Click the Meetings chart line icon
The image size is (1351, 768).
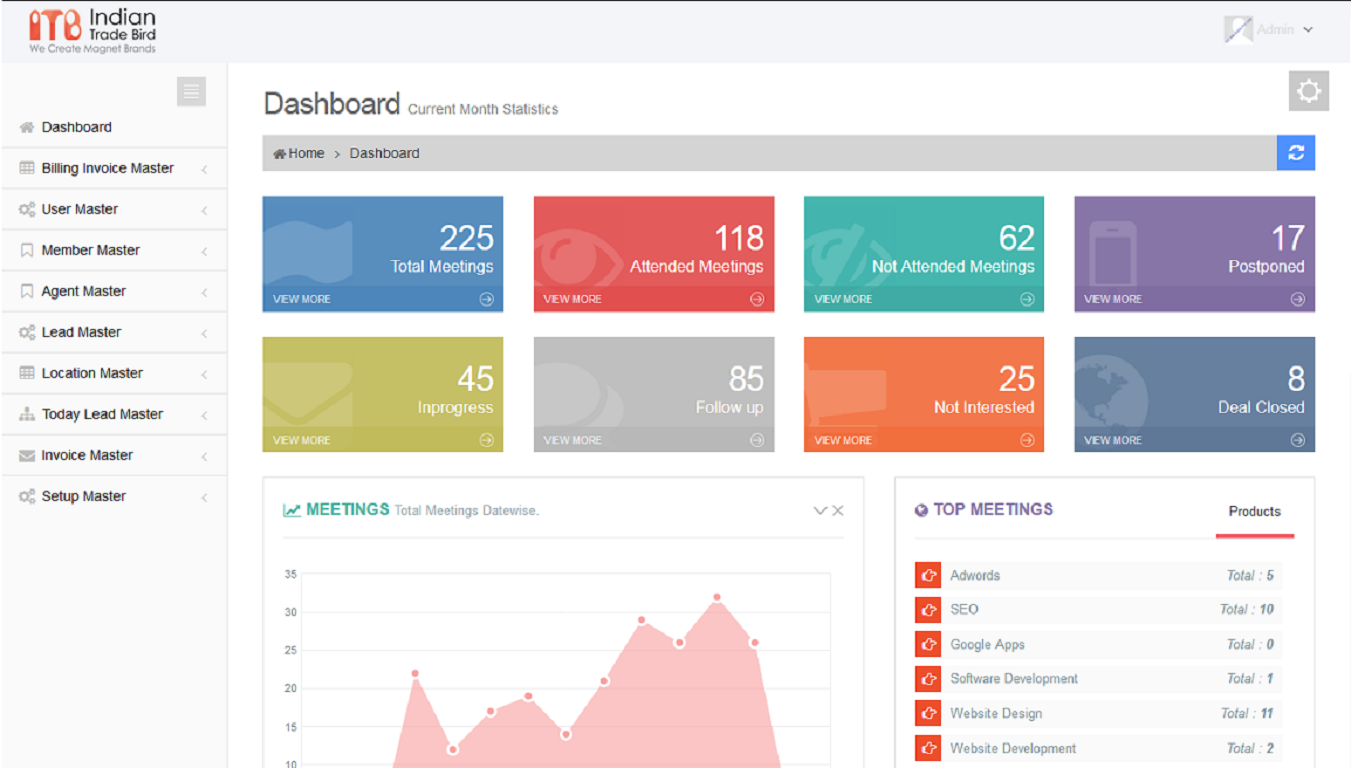(x=292, y=510)
